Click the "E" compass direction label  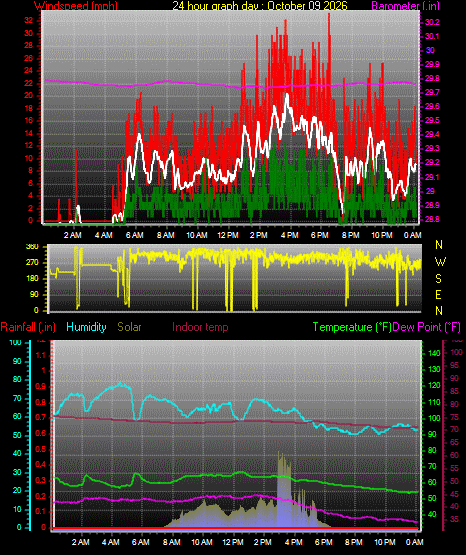point(438,295)
